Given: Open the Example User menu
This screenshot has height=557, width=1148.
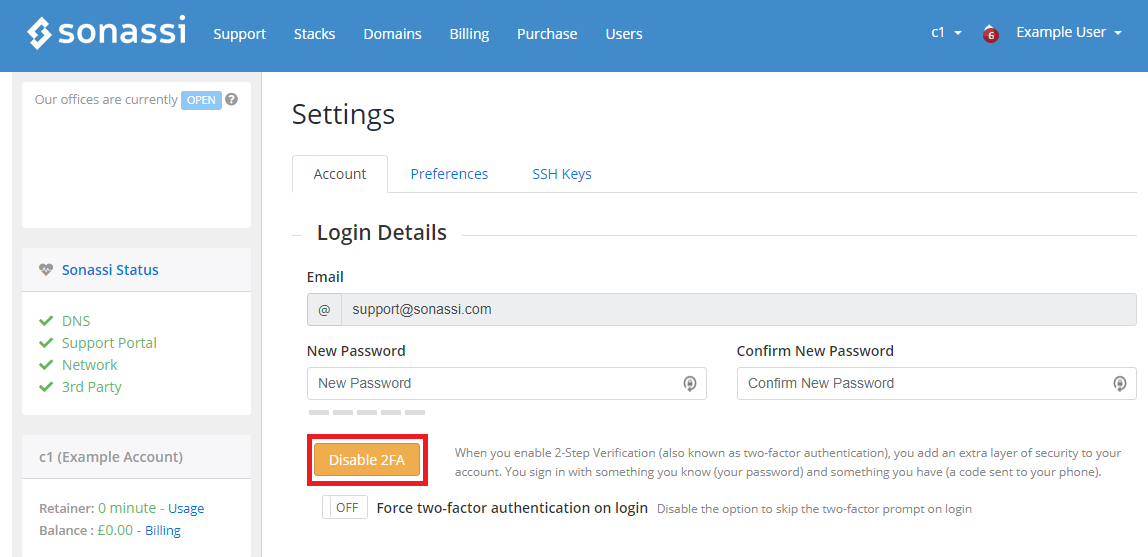Looking at the screenshot, I should [x=1069, y=33].
